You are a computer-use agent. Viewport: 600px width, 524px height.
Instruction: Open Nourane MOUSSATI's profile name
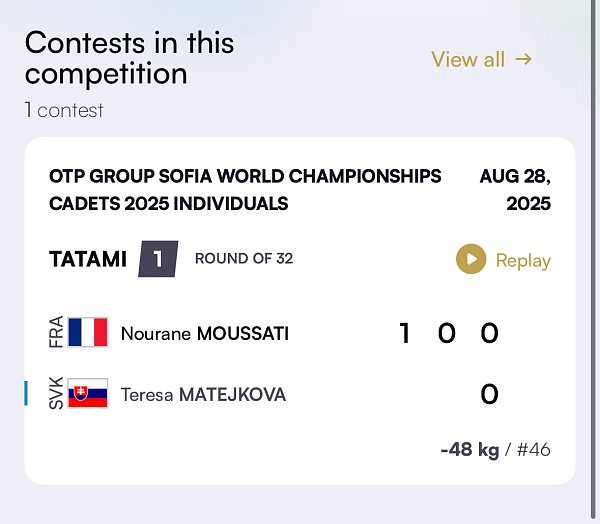[x=205, y=333]
